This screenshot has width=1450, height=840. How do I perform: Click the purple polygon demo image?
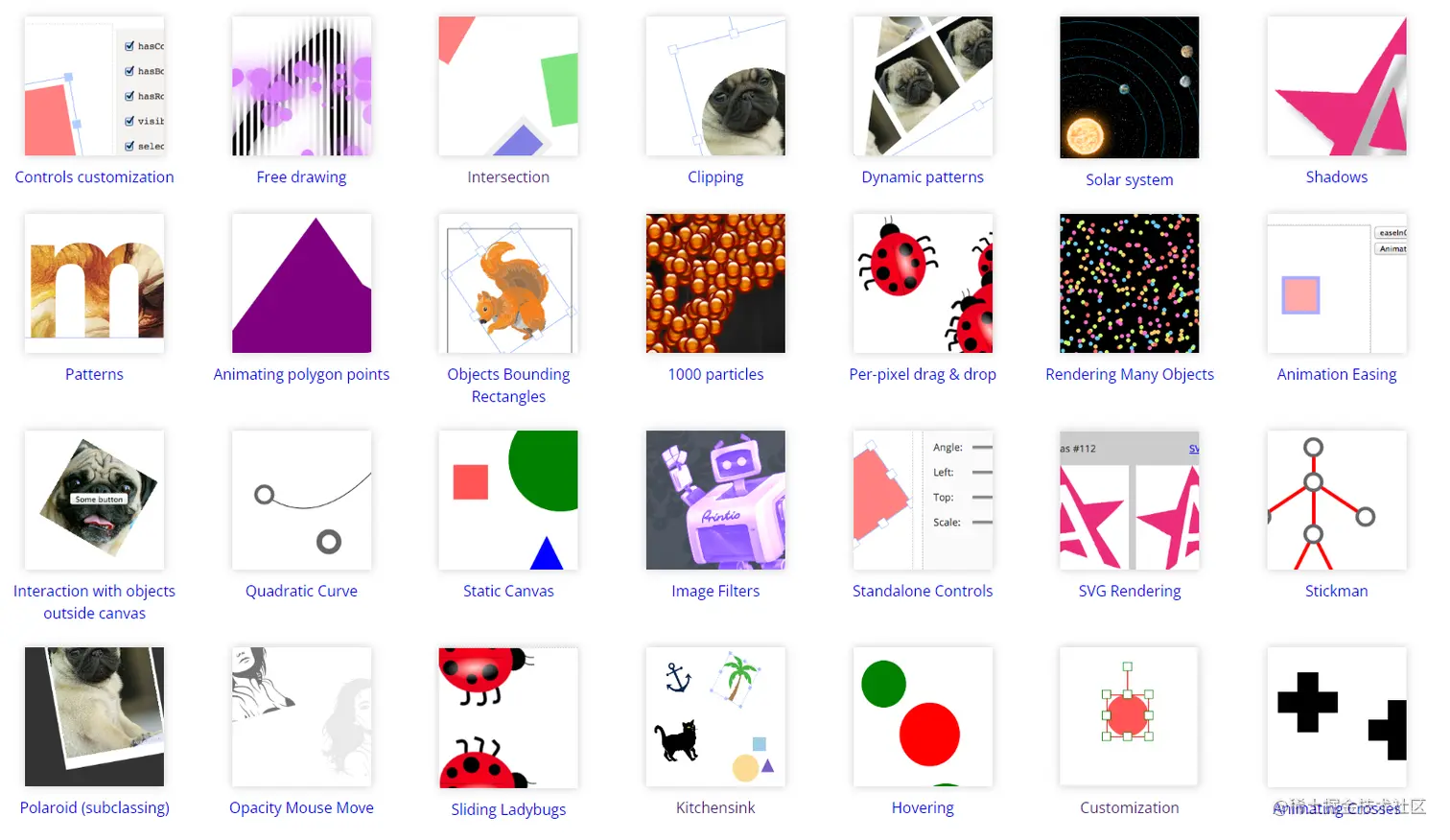[301, 284]
